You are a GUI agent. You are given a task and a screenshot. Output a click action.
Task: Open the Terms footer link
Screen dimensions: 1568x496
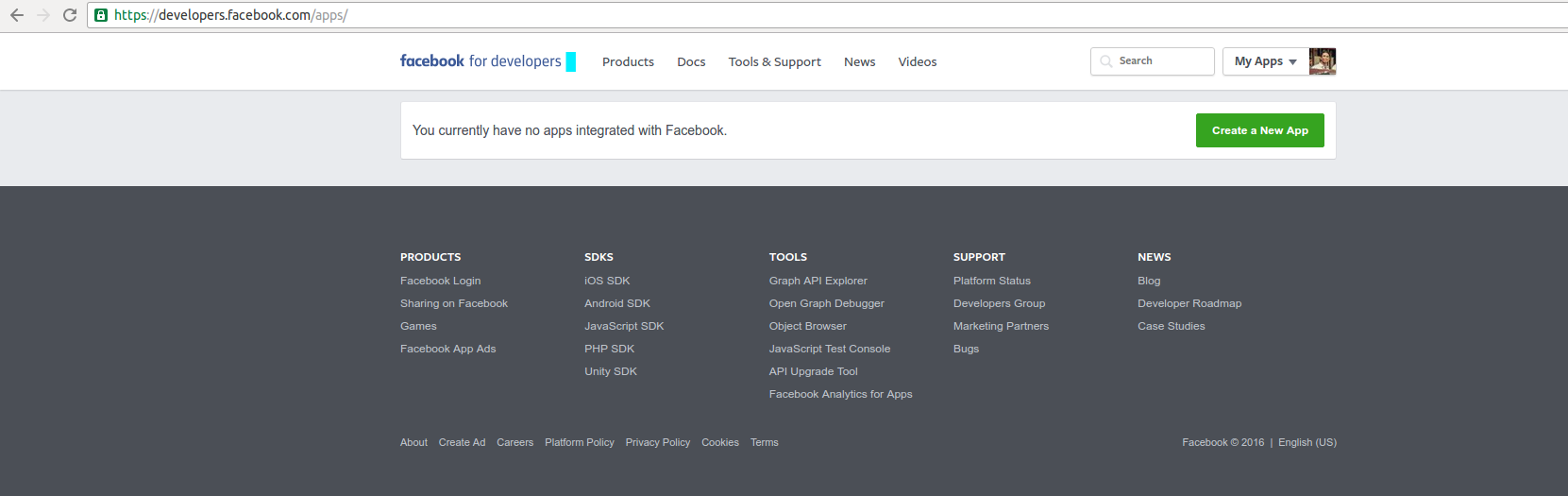(764, 442)
